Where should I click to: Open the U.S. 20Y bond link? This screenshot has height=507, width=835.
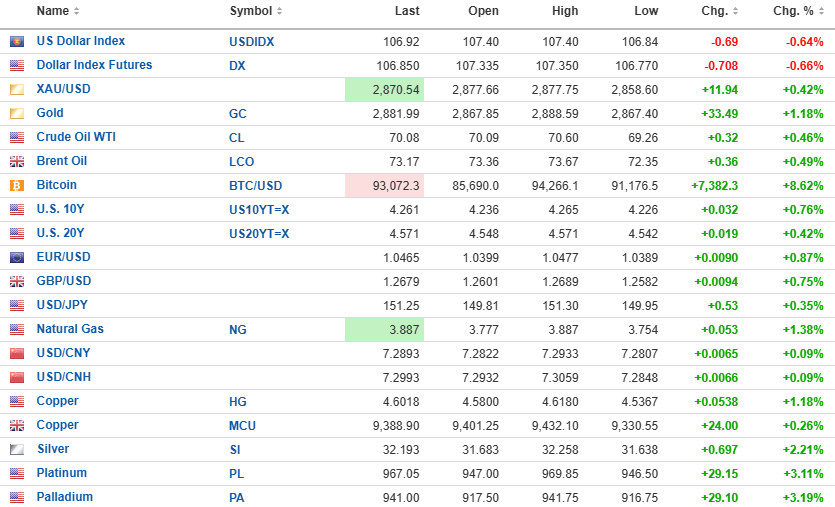(60, 233)
